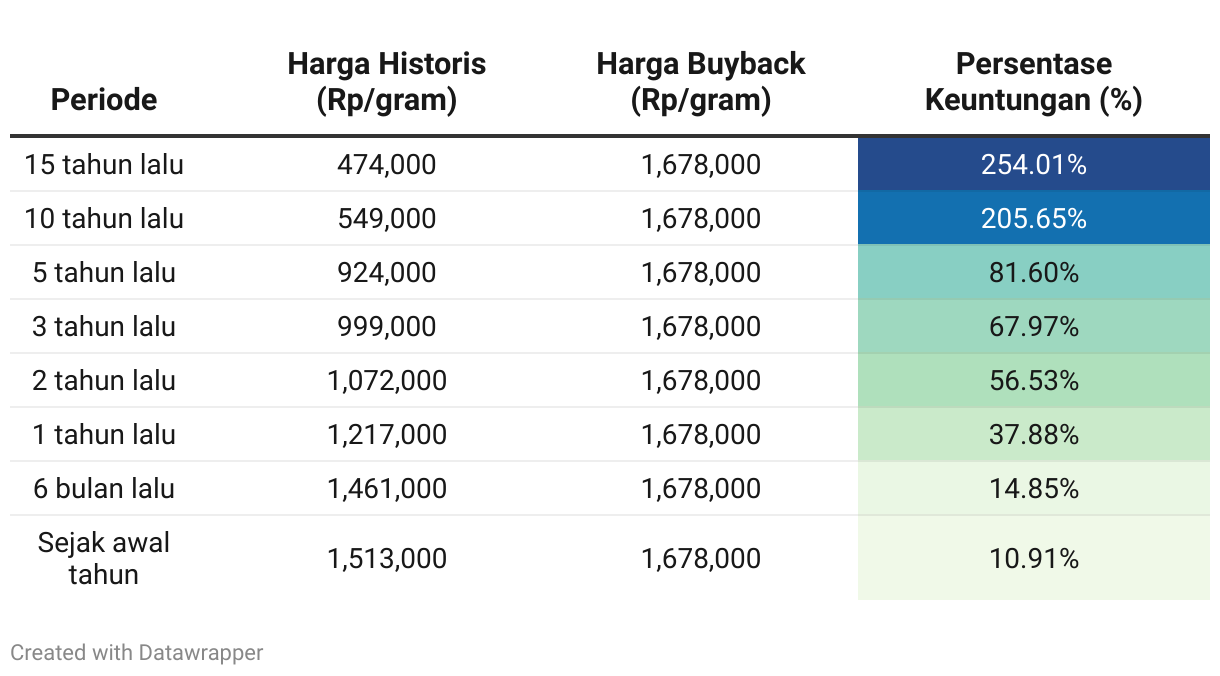Select the 1,217,000 price in 1 tahun row
This screenshot has width=1220, height=676.
pos(387,434)
